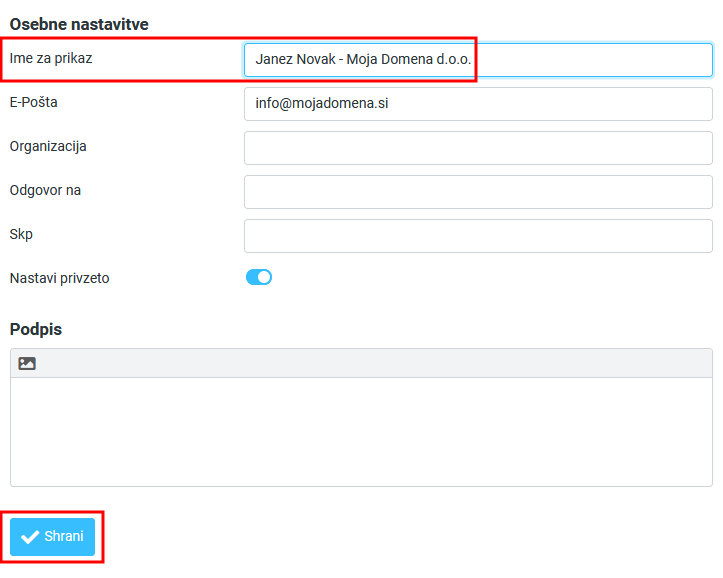Click the Janez Novak display name text
This screenshot has height=578, width=723.
pyautogui.click(x=362, y=60)
